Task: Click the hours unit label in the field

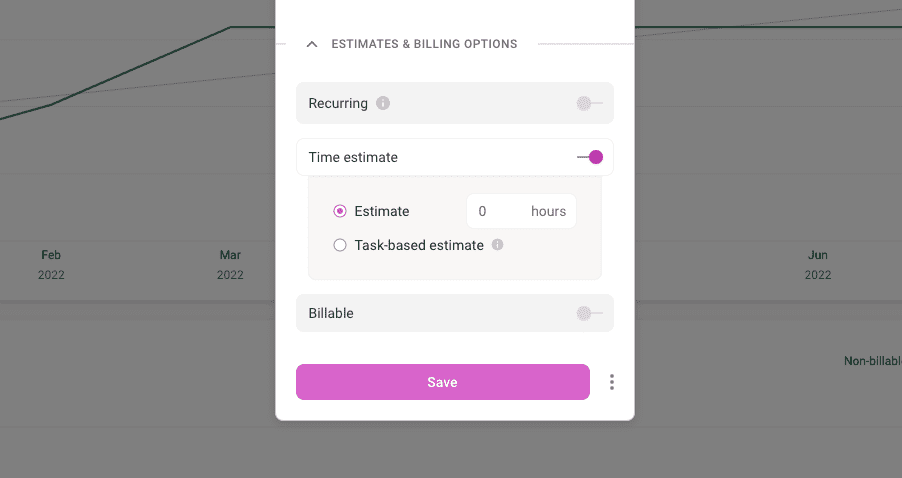Action: 548,211
